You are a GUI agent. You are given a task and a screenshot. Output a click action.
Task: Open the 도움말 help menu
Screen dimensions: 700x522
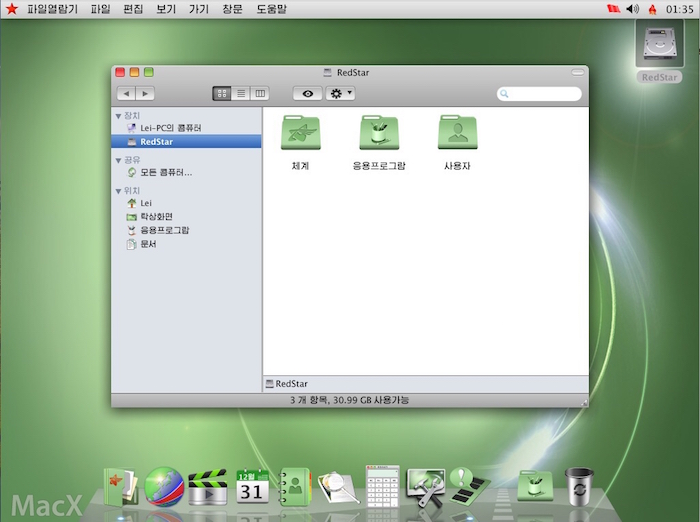click(x=271, y=9)
